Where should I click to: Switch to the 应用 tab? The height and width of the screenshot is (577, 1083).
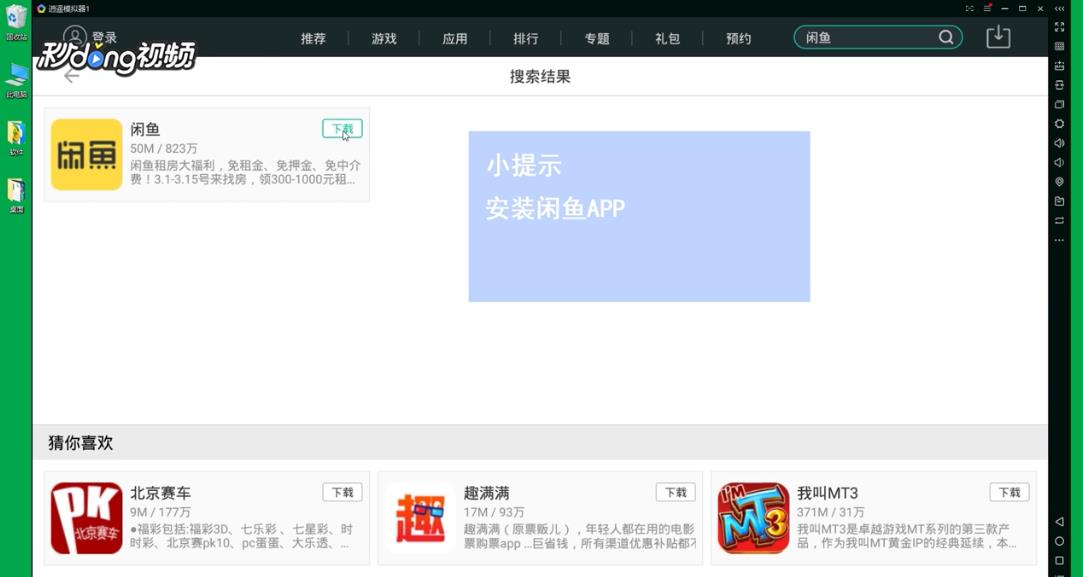tap(454, 39)
